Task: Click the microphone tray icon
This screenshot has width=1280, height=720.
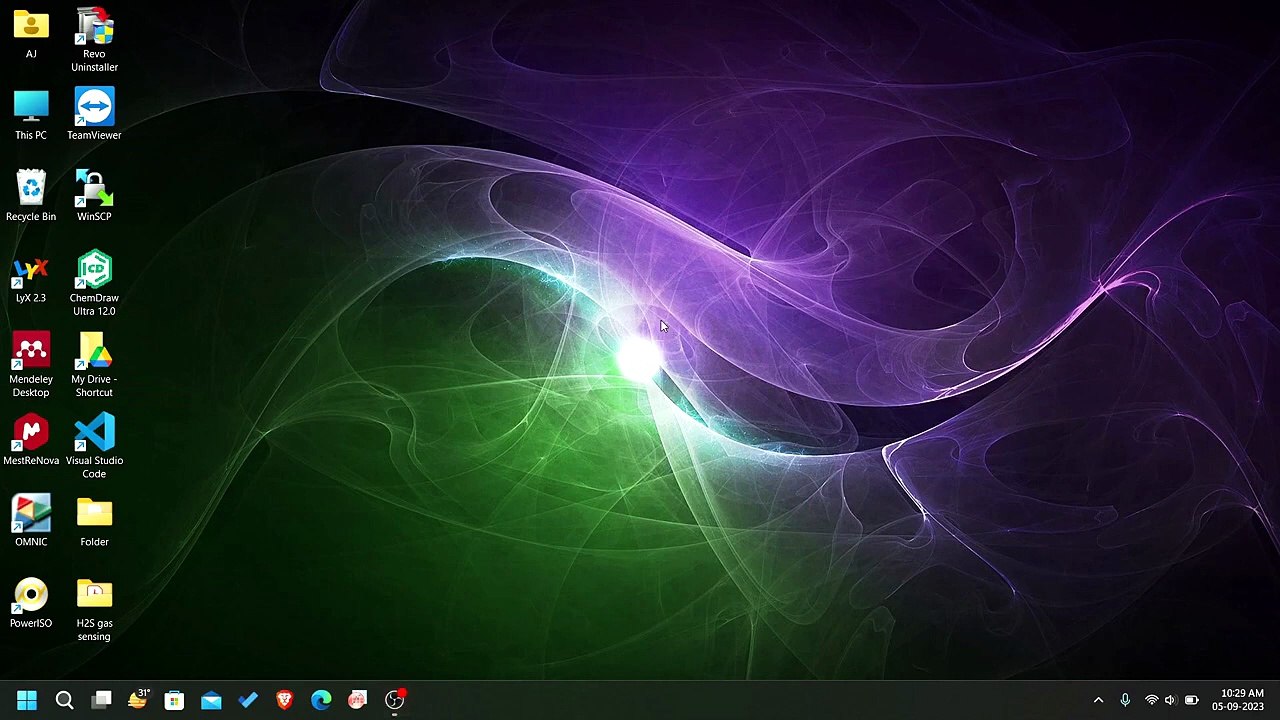Action: pyautogui.click(x=1125, y=700)
